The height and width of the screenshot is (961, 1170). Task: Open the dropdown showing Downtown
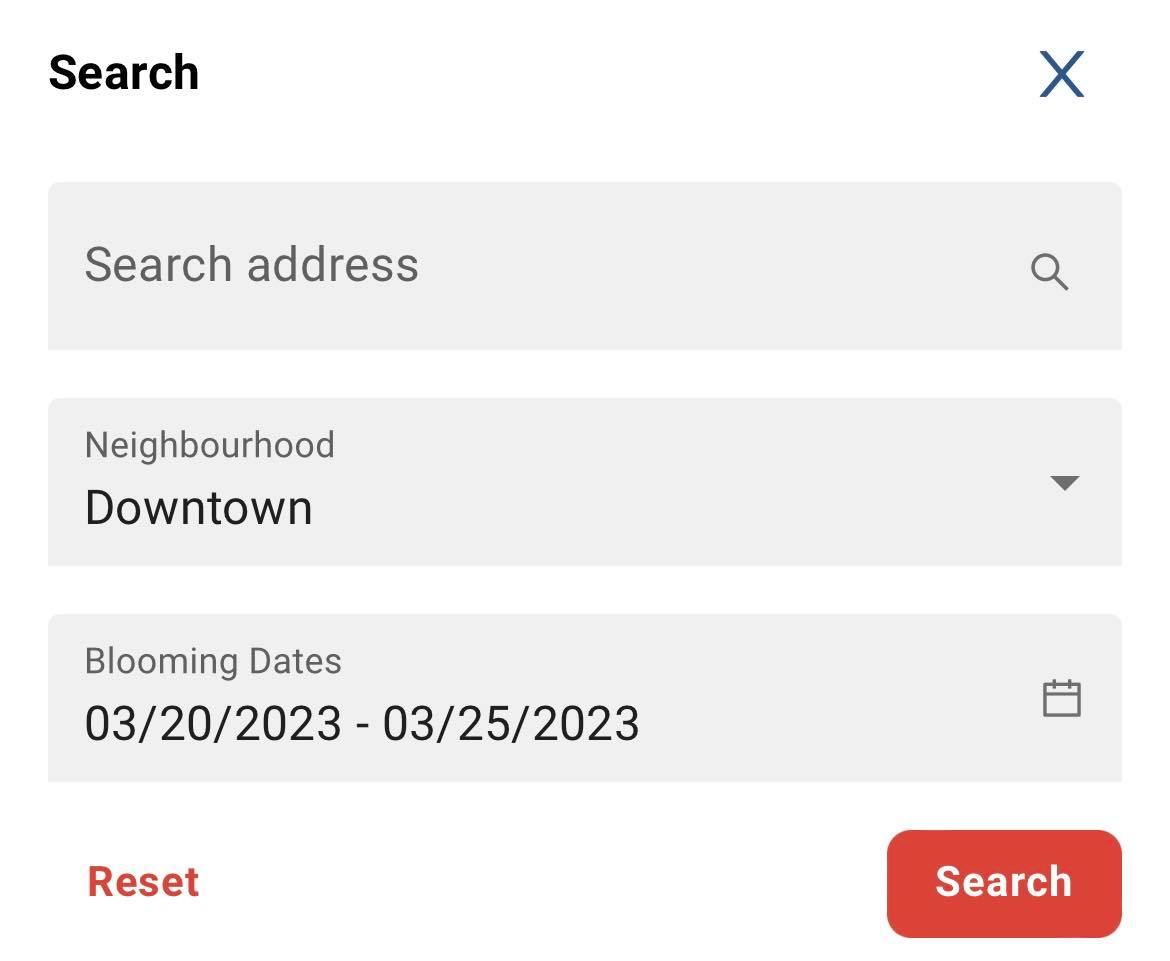pyautogui.click(x=585, y=482)
